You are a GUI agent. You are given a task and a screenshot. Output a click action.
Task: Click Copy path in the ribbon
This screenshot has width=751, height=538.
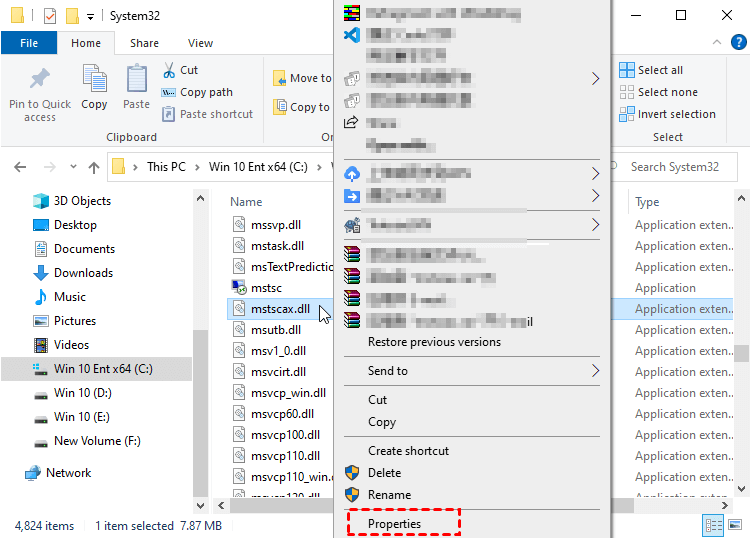coord(197,92)
